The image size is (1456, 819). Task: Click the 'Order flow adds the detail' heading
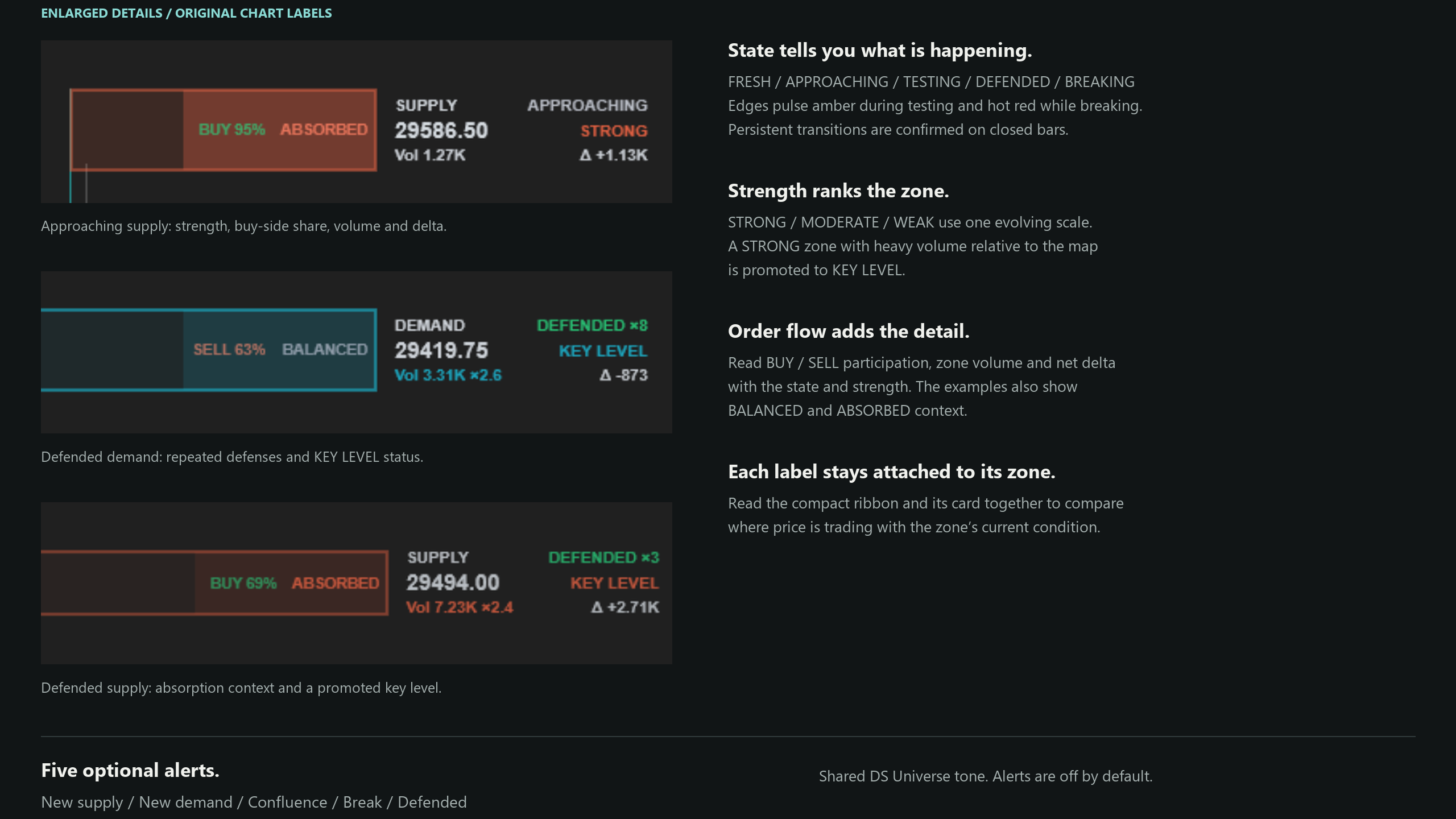(849, 331)
